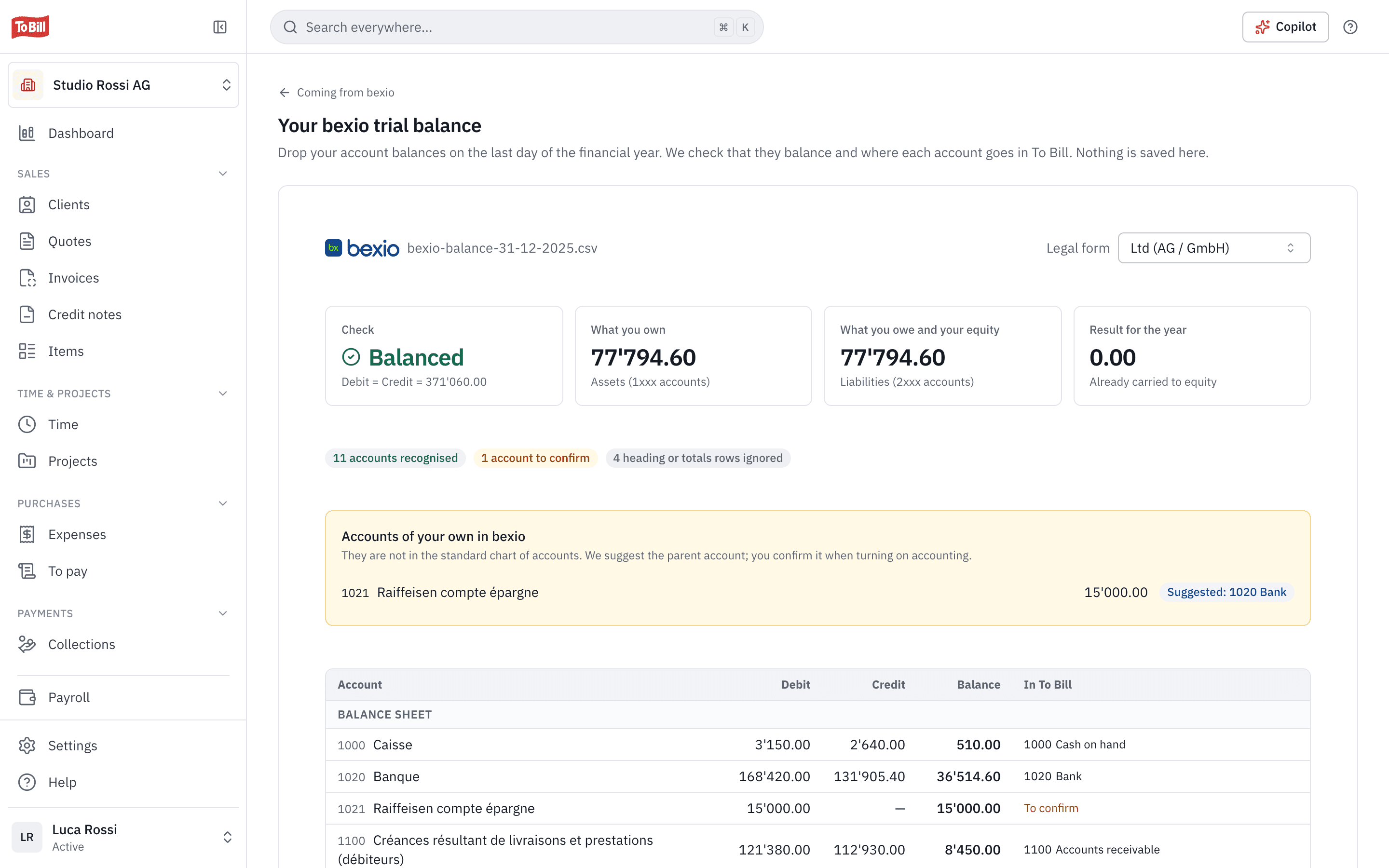This screenshot has width=1389, height=868.
Task: Click the 1100 Accounts receivable mapping
Action: point(1092,850)
